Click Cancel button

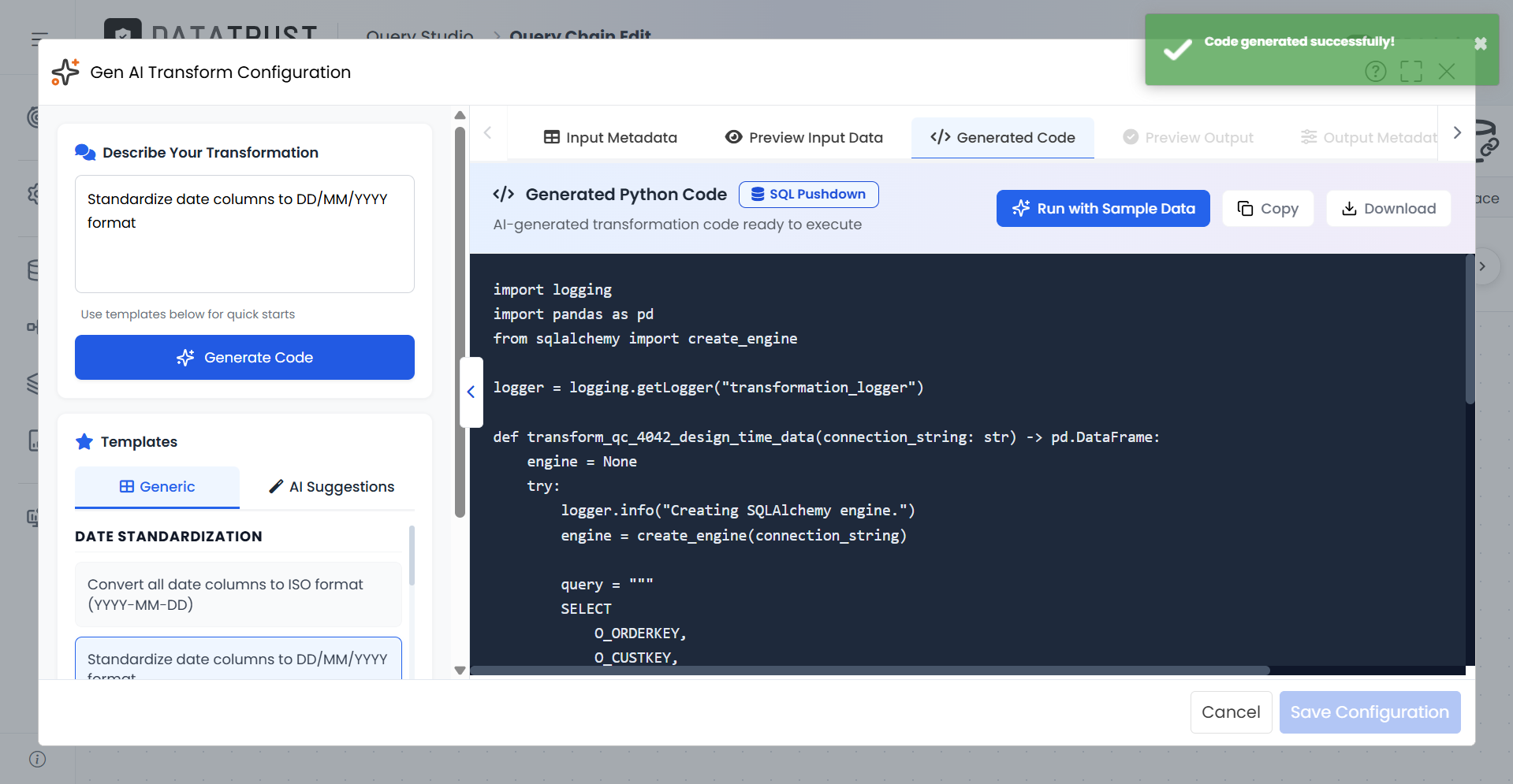[1231, 712]
